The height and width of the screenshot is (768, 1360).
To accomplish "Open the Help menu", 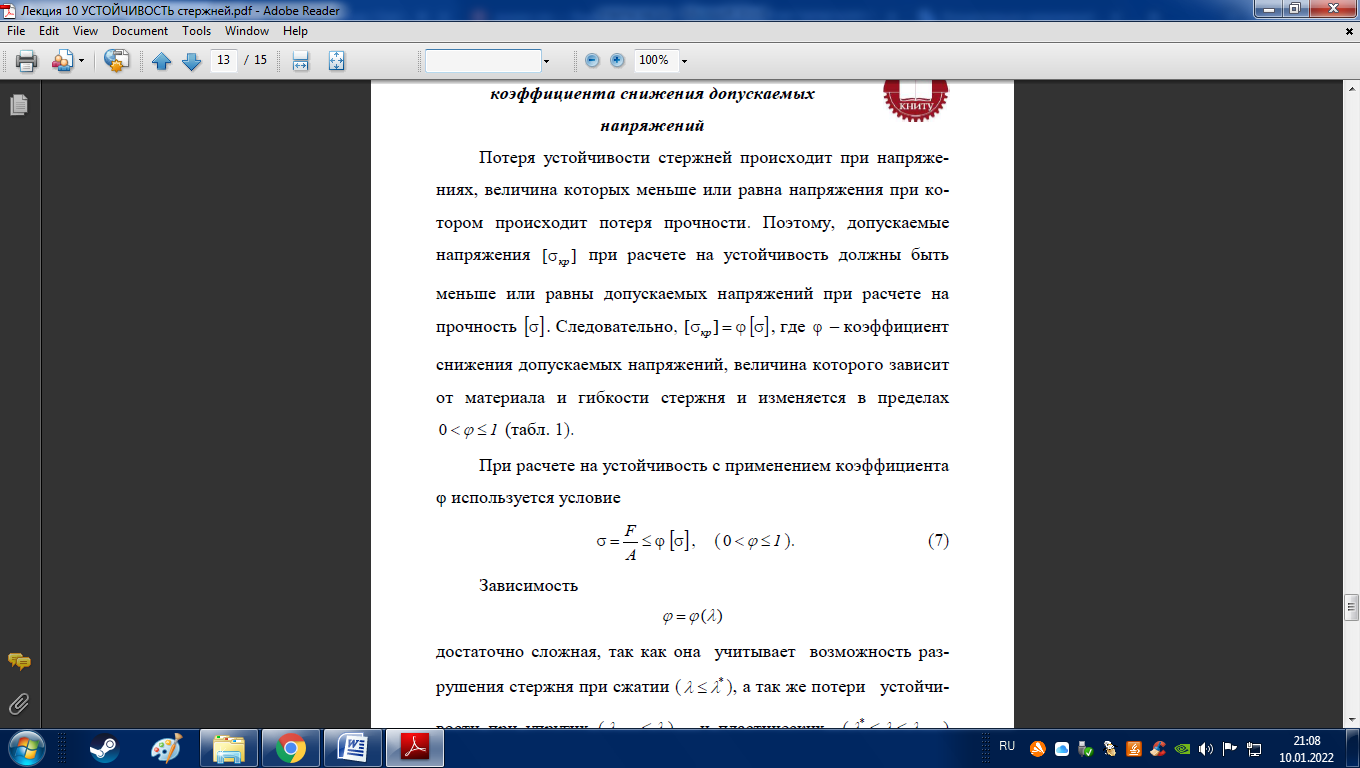I will [x=295, y=31].
